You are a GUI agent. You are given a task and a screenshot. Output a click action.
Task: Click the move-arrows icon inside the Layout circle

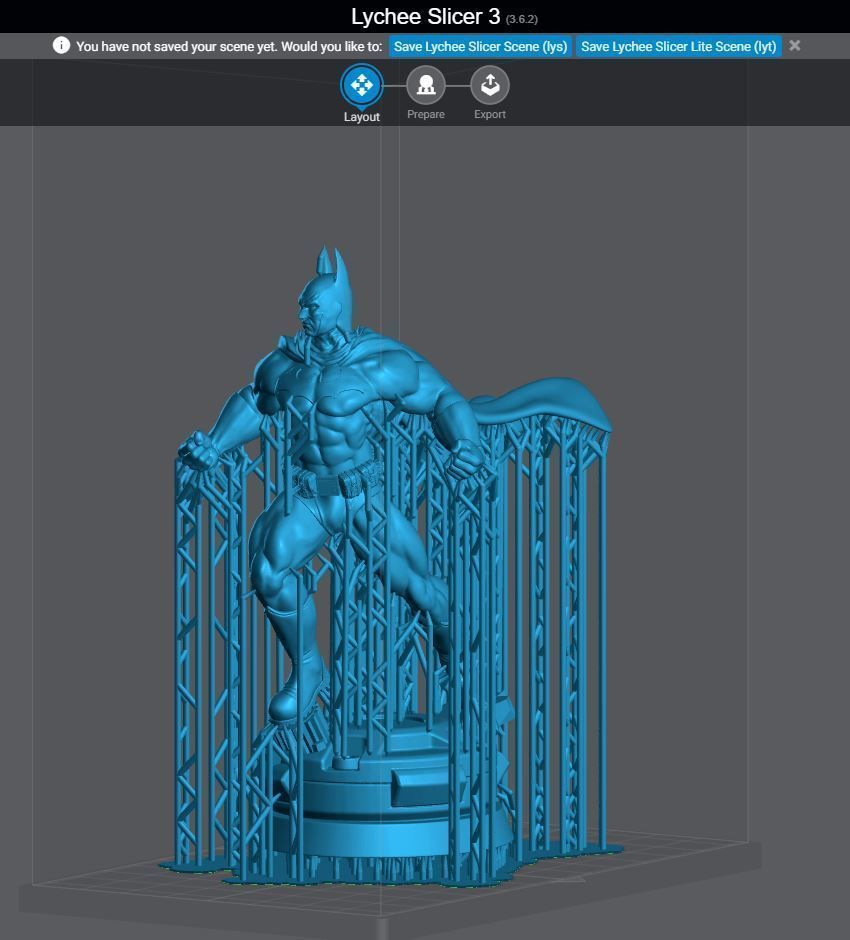click(x=362, y=87)
